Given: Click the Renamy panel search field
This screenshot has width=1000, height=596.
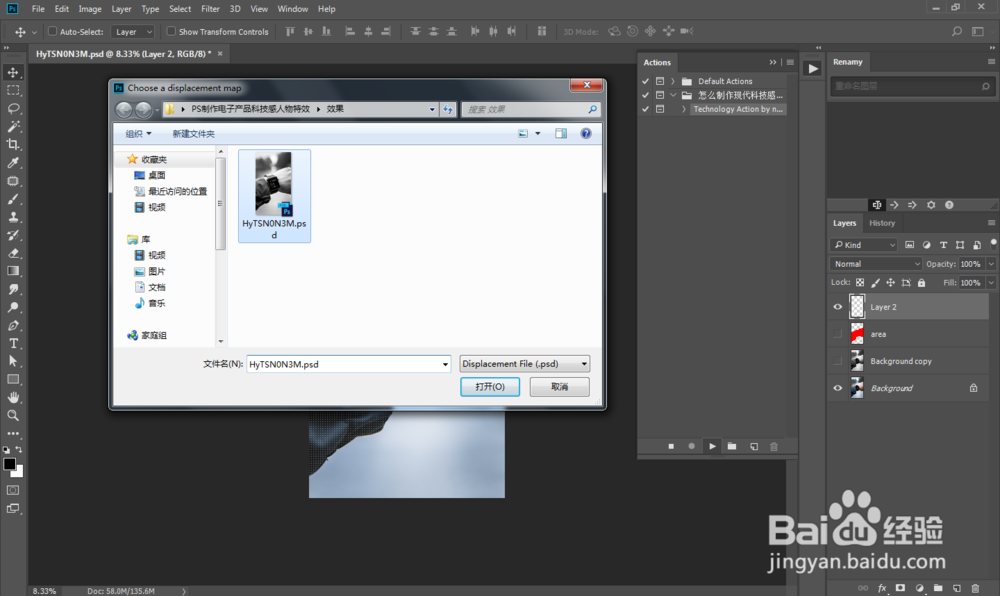Looking at the screenshot, I should [x=911, y=86].
